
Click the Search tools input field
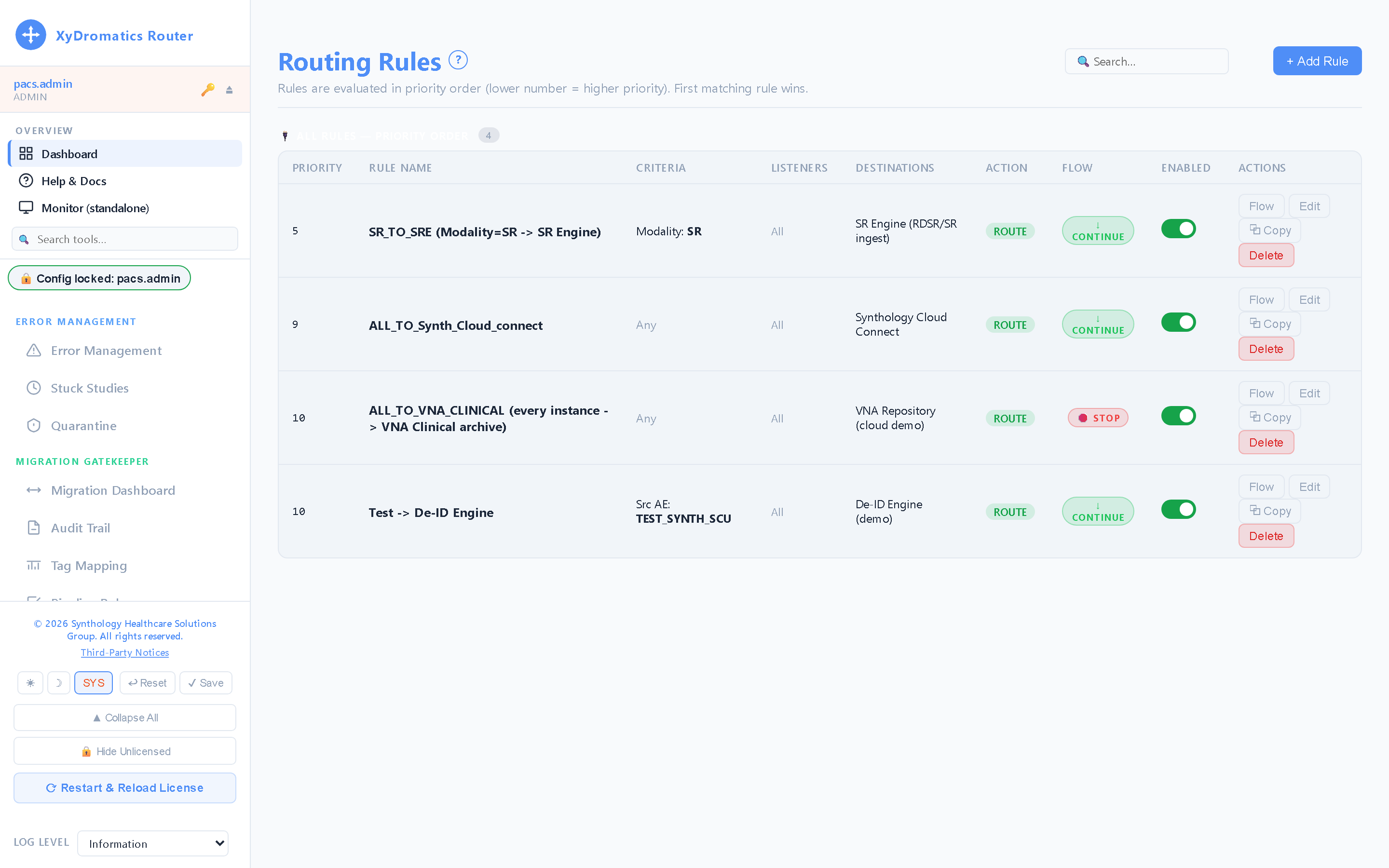124,239
